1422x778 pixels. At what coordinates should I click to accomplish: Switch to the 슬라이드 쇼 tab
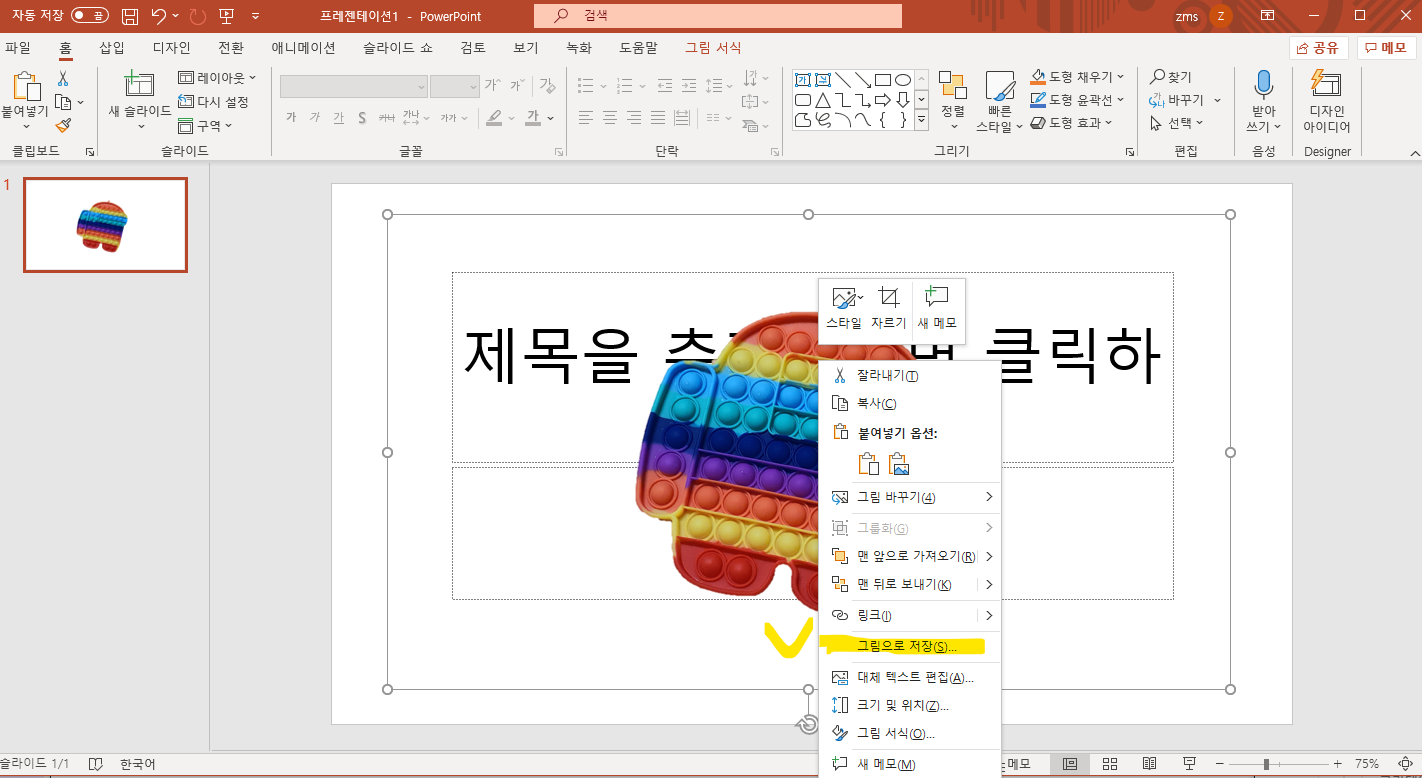coord(398,47)
